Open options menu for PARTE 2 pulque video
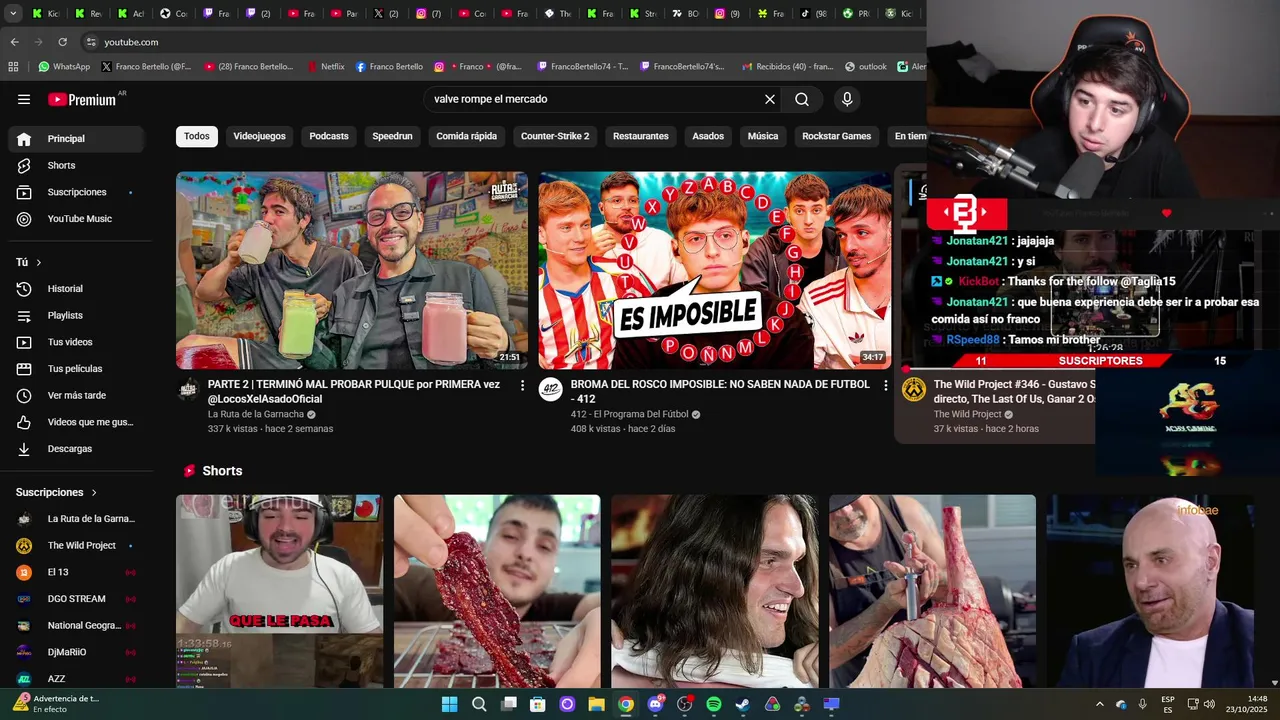This screenshot has height=720, width=1280. point(522,385)
